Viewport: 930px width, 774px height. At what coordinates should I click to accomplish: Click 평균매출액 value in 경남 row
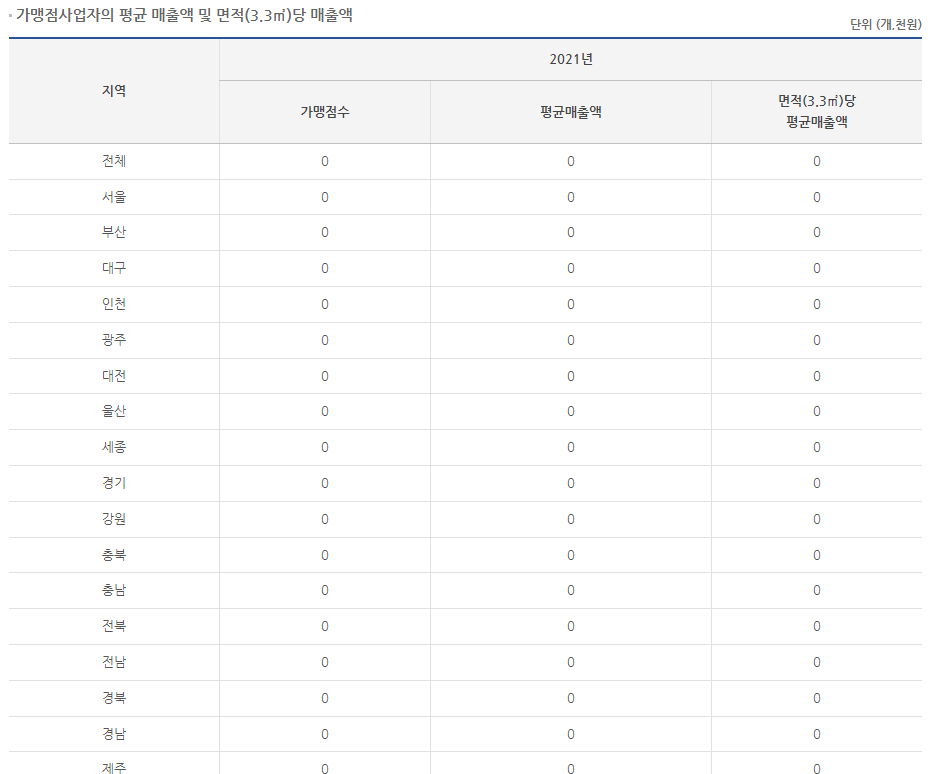coord(571,734)
